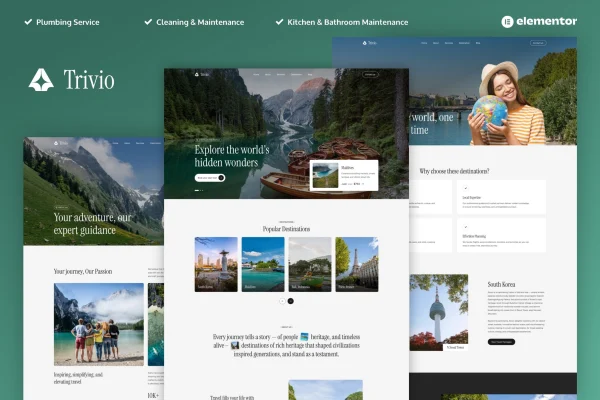The height and width of the screenshot is (400, 600).
Task: Click the checkmark icon above Effective Planning
Action: [x=466, y=227]
